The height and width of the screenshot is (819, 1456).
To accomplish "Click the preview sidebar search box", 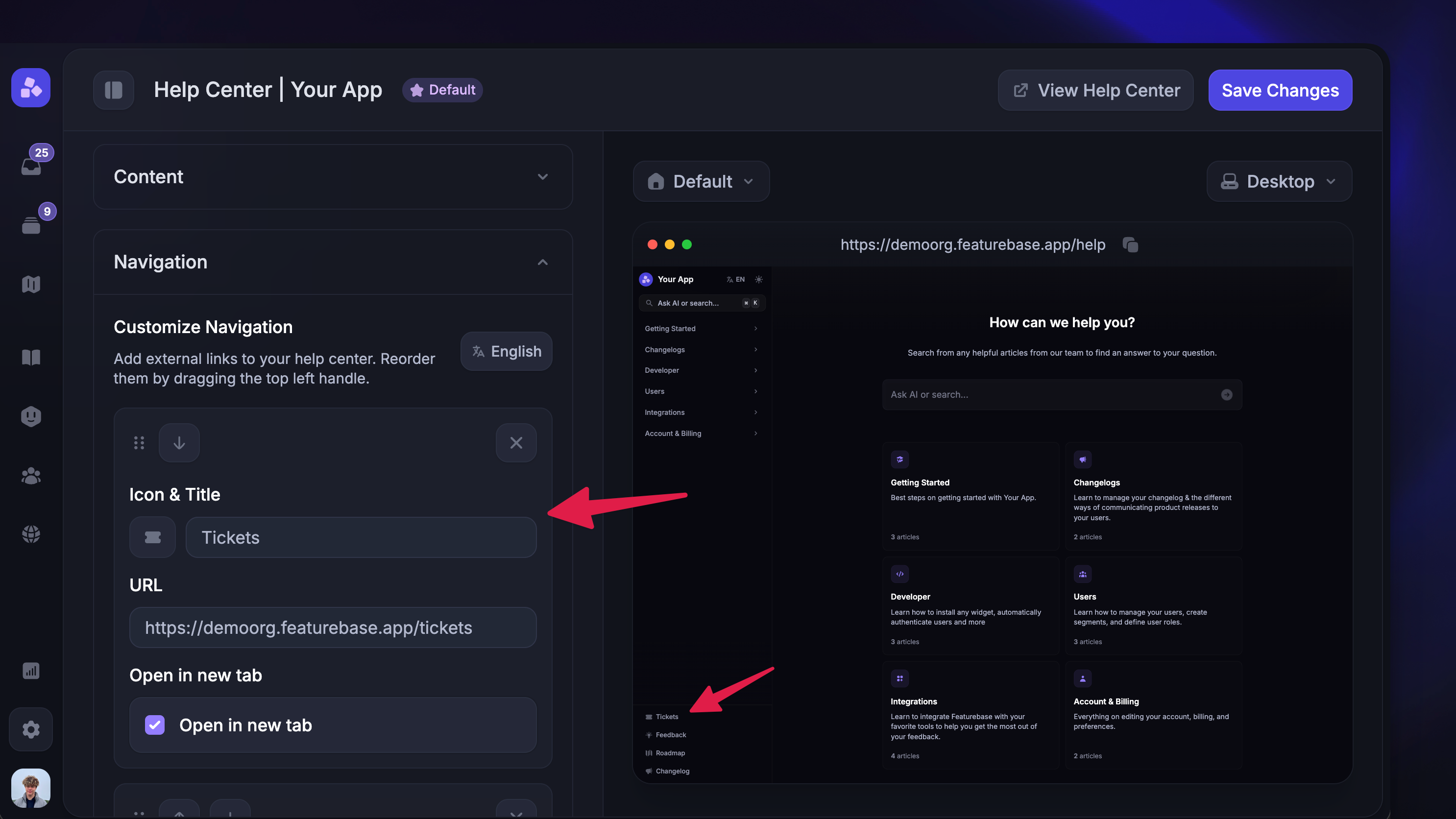I will (x=702, y=303).
